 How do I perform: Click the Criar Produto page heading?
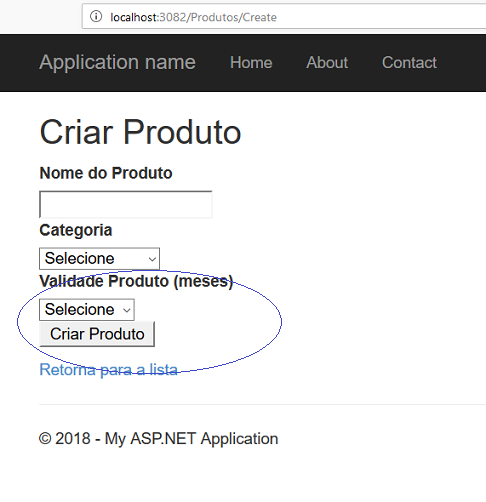pos(140,132)
